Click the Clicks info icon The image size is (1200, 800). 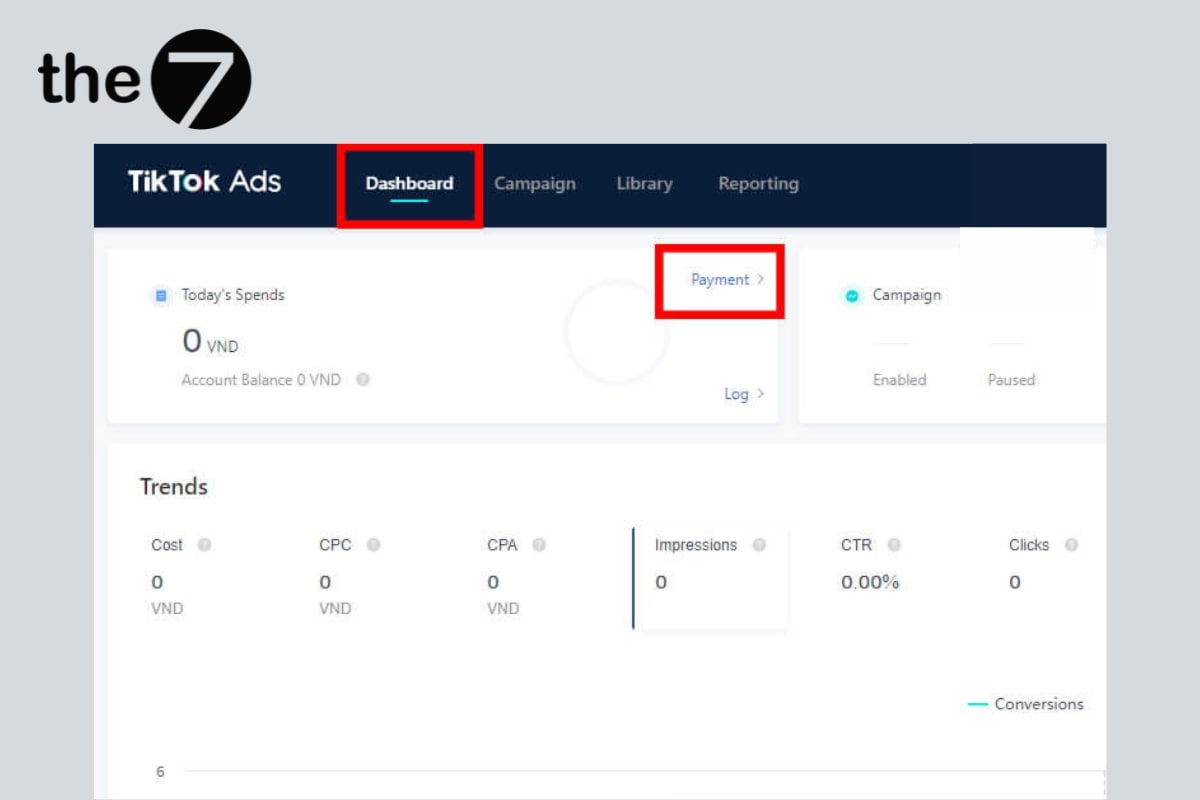click(x=1071, y=545)
